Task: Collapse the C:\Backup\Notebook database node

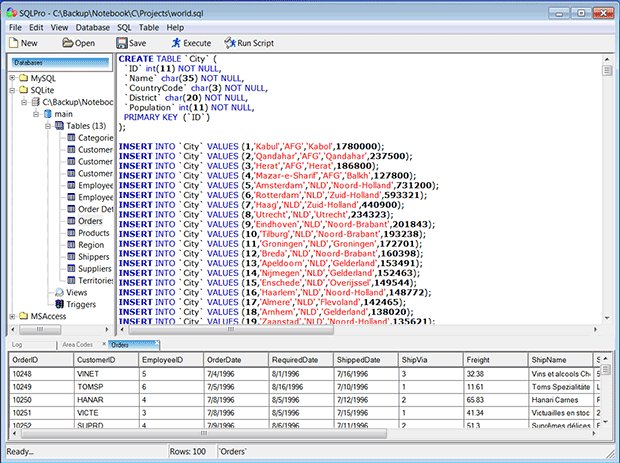Action: click(24, 102)
